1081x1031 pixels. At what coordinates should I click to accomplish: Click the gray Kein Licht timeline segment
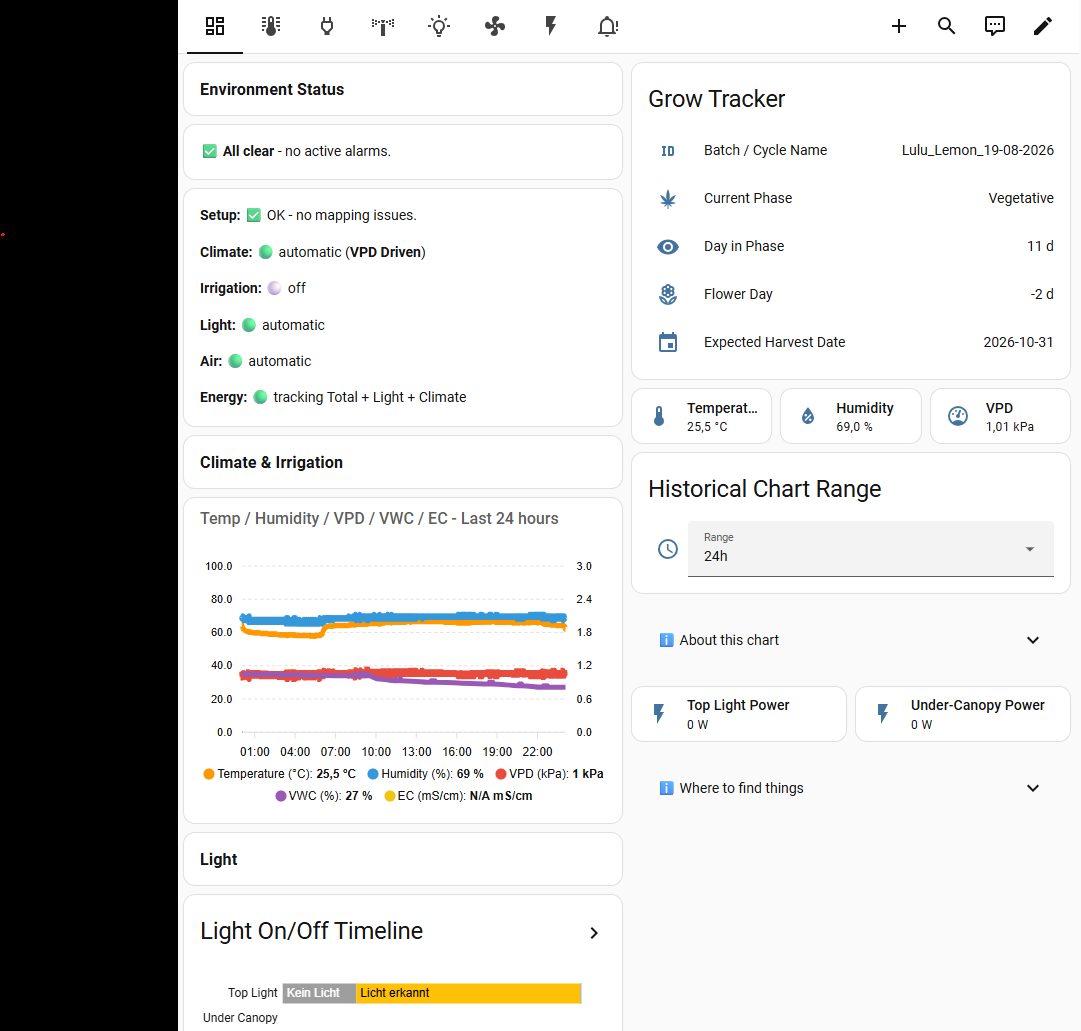tap(319, 993)
